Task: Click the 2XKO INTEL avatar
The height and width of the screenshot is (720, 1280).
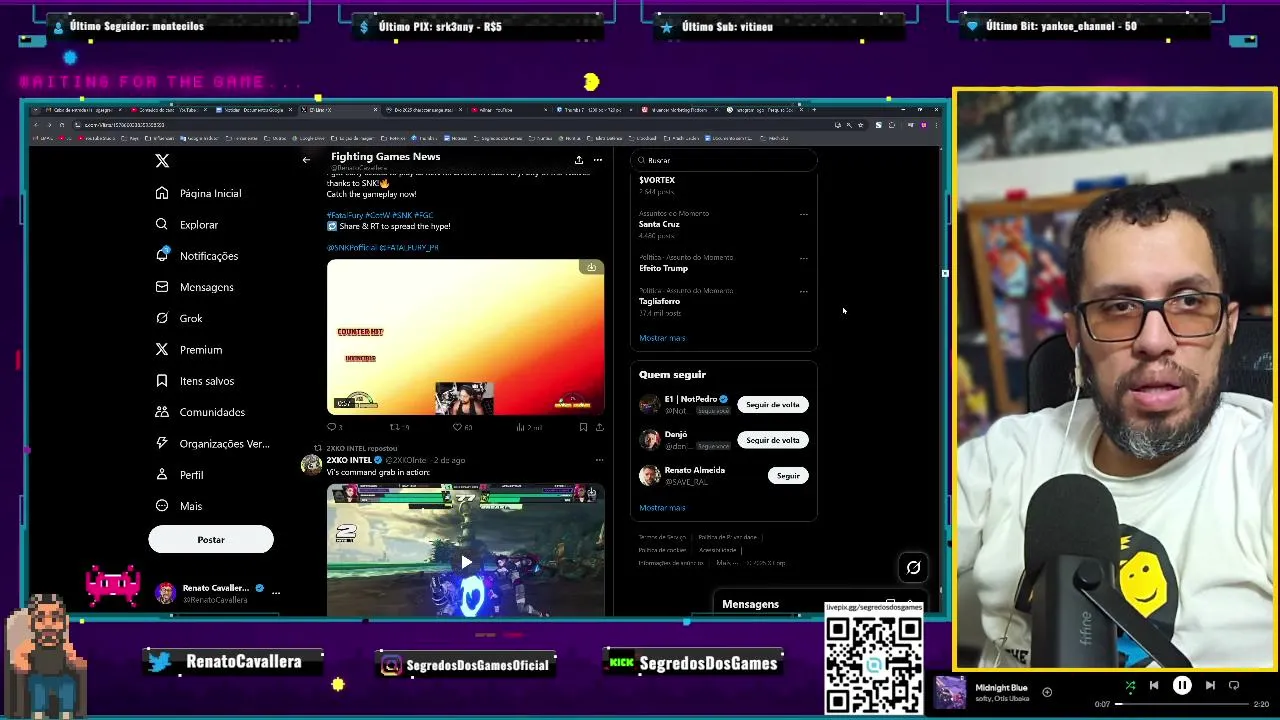Action: pyautogui.click(x=311, y=464)
